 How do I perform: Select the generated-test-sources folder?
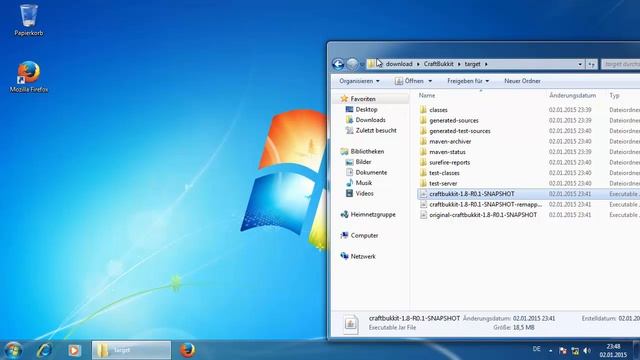tap(460, 131)
